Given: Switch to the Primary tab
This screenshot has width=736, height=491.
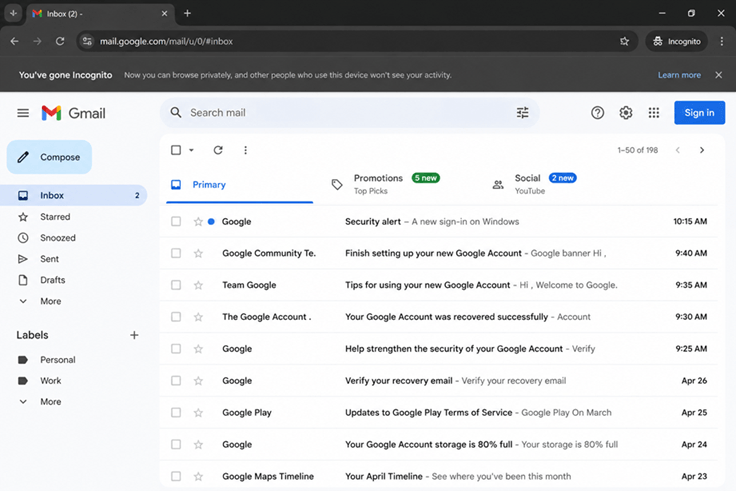Looking at the screenshot, I should pyautogui.click(x=239, y=185).
